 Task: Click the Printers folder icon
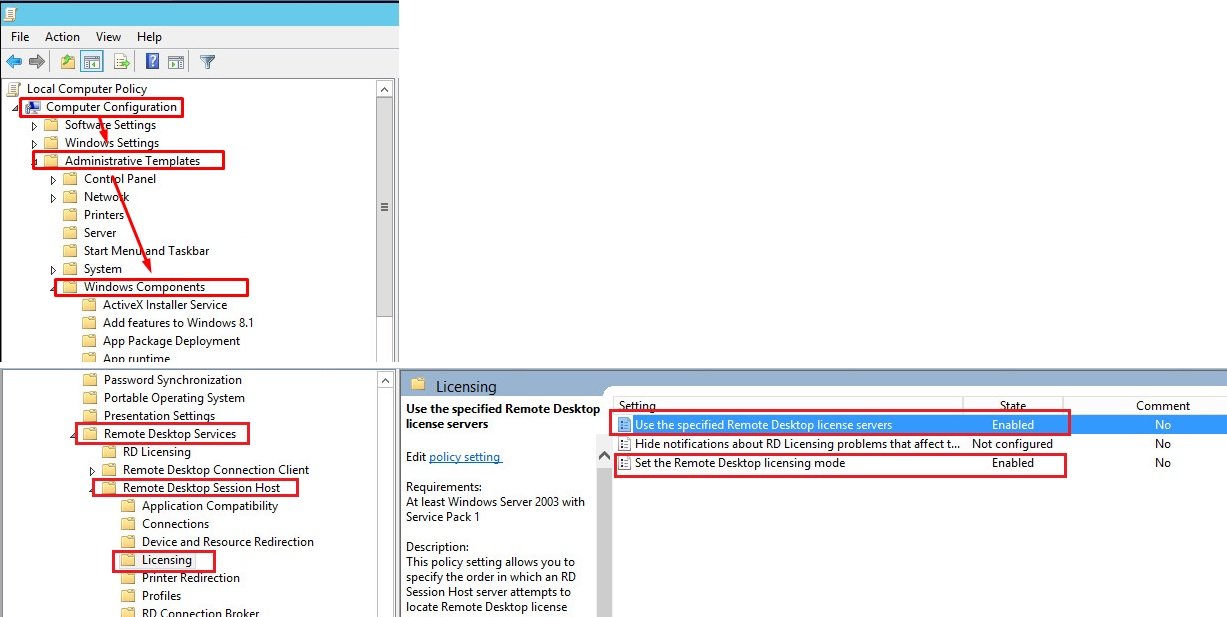tap(70, 215)
